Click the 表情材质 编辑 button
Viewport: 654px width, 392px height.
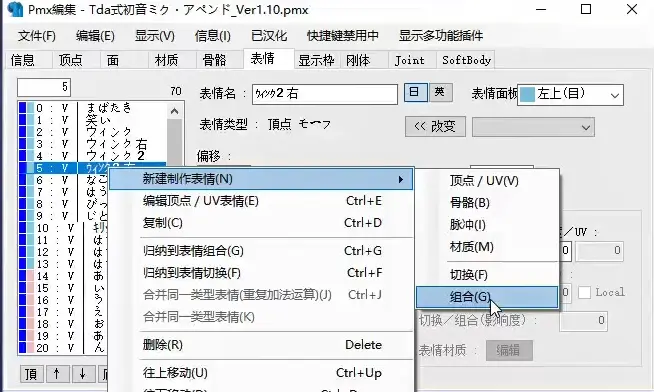(509, 350)
